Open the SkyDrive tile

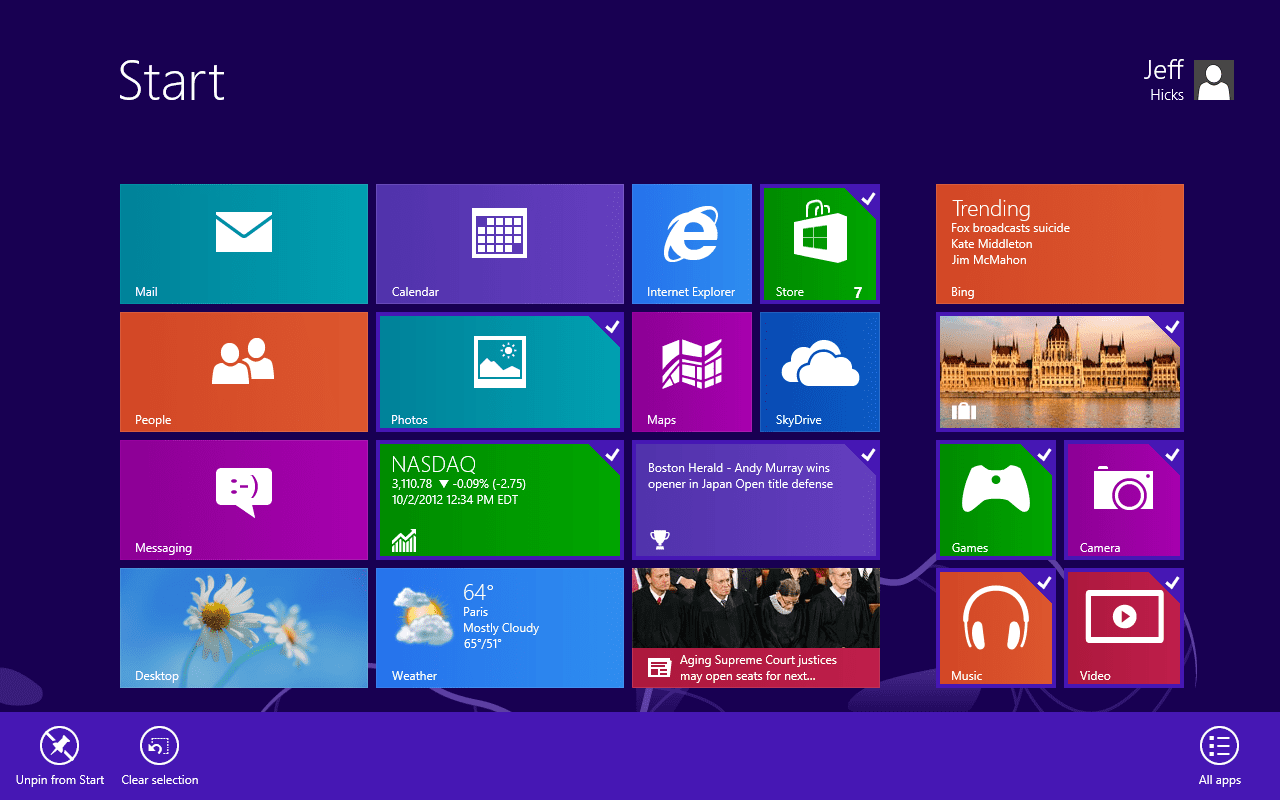pos(820,372)
